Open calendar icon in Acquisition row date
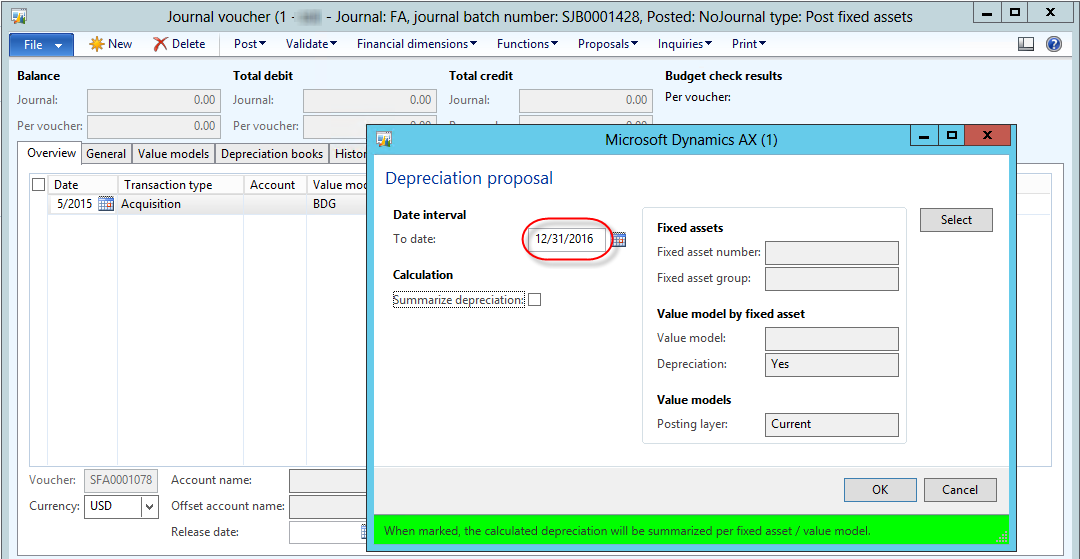1080x559 pixels. (x=106, y=204)
